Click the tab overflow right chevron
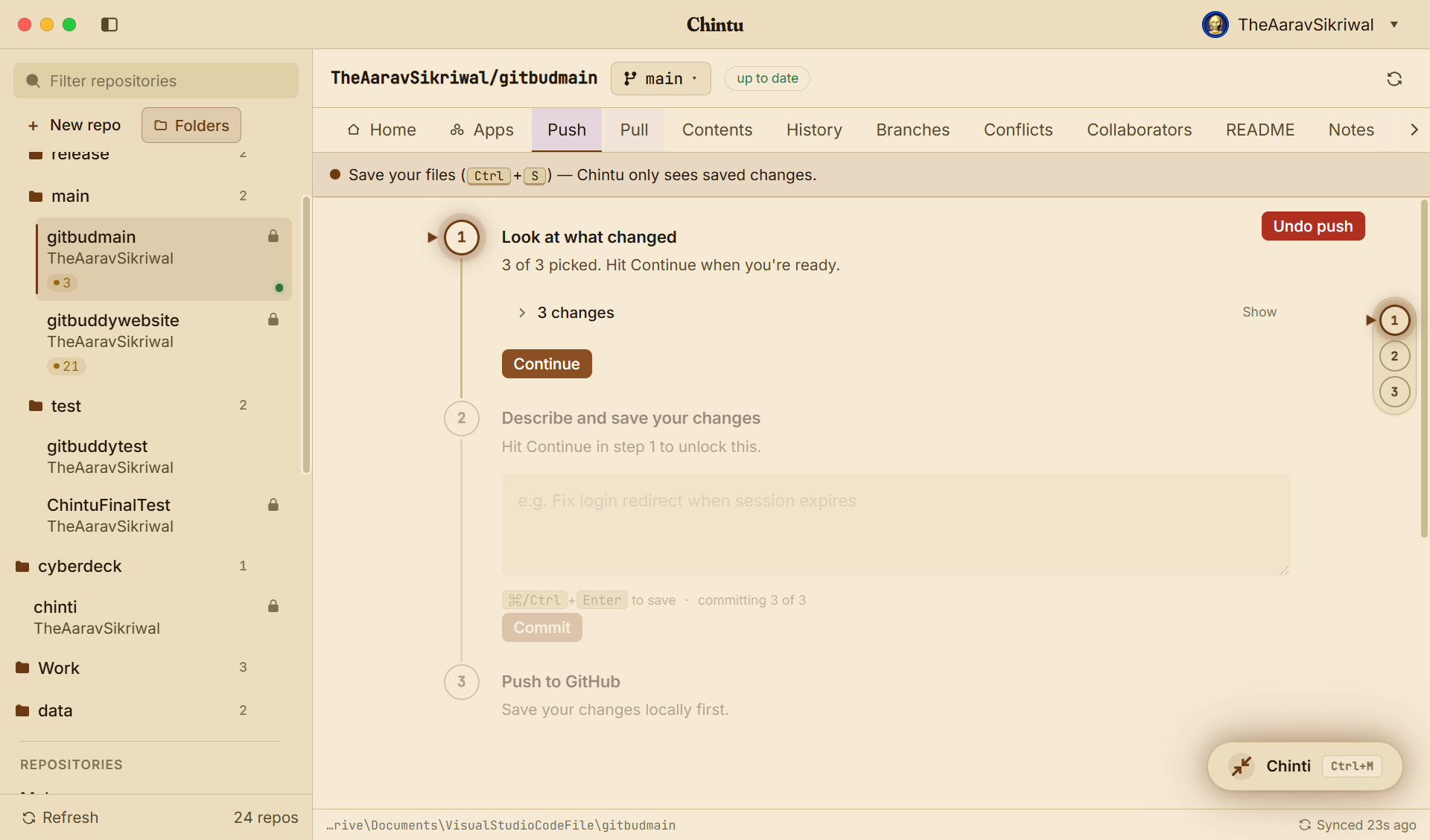Image resolution: width=1430 pixels, height=840 pixels. (x=1414, y=130)
